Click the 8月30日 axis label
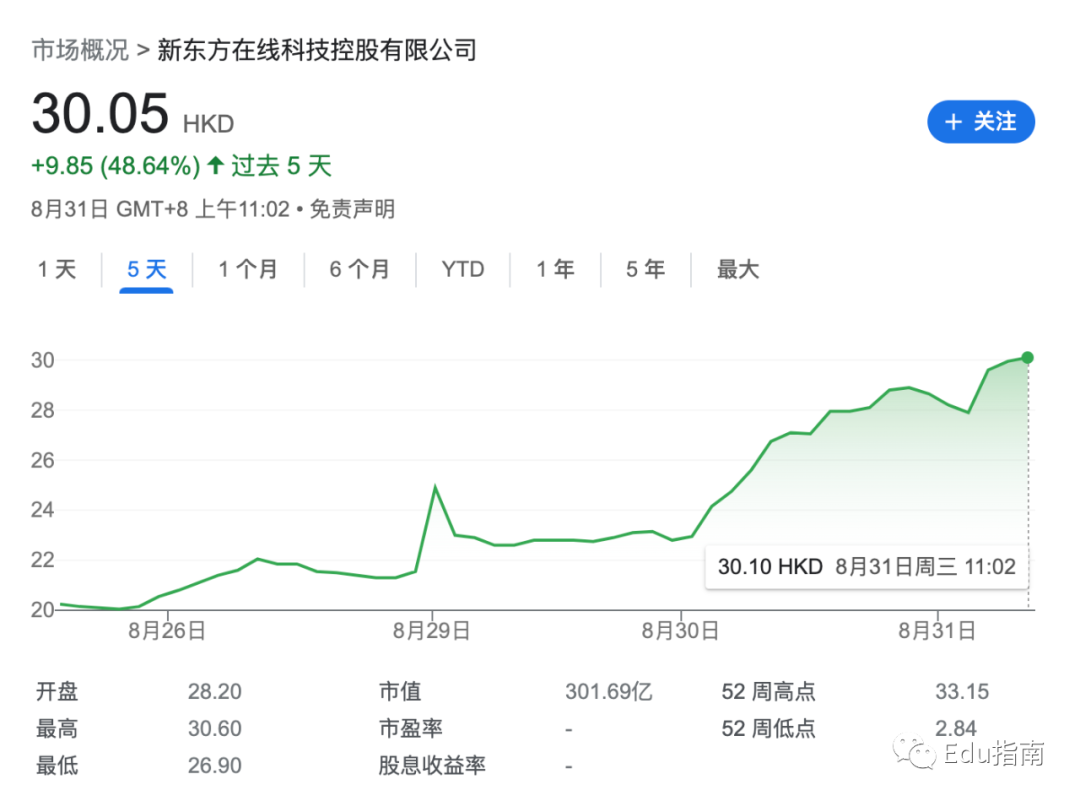This screenshot has height=801, width=1080. (681, 631)
